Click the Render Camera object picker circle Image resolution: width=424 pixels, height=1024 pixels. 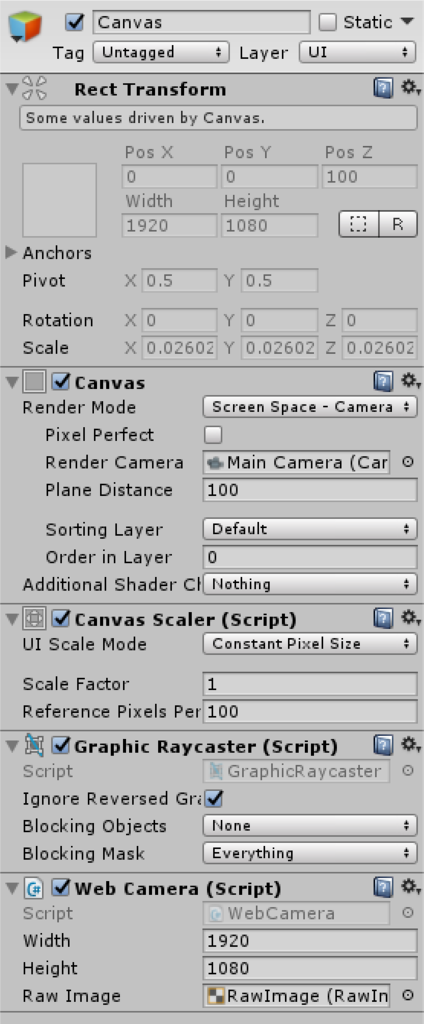[408, 462]
